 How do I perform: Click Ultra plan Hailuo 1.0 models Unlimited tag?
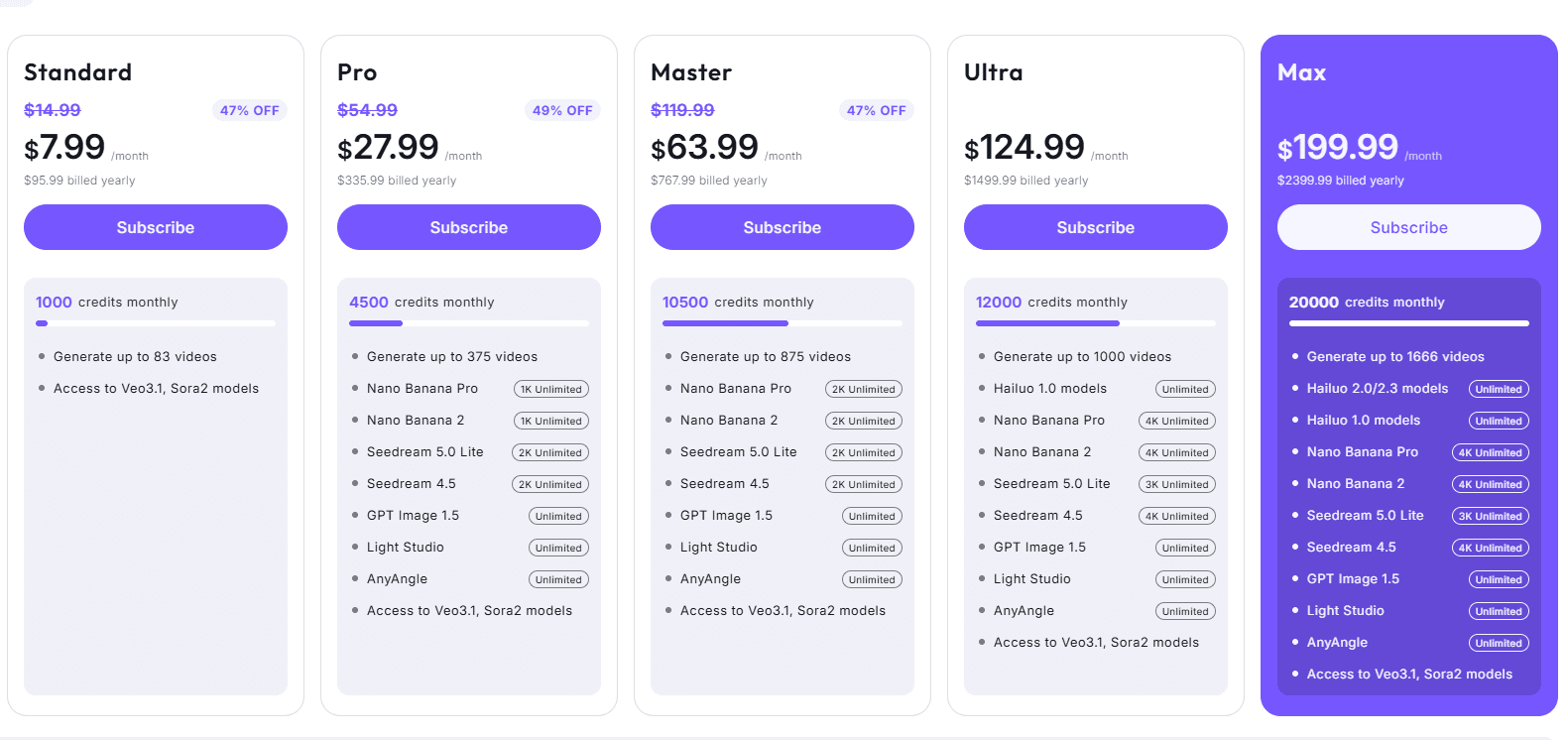point(1185,390)
